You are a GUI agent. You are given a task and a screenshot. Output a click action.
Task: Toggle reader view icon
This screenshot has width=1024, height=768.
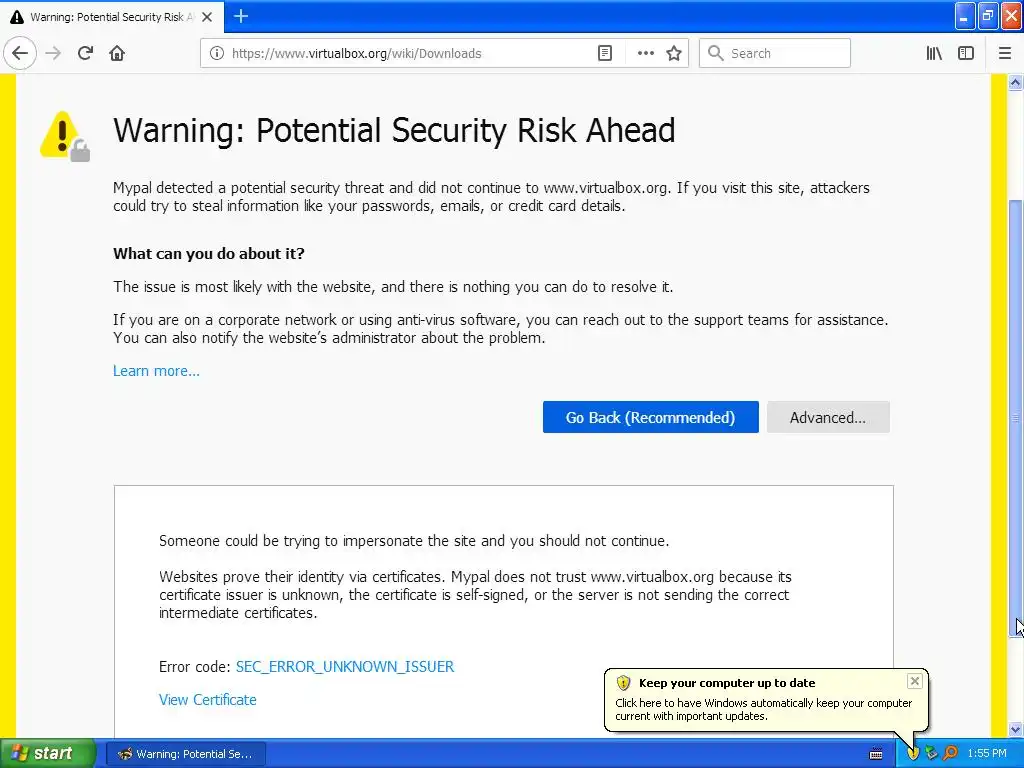(605, 53)
